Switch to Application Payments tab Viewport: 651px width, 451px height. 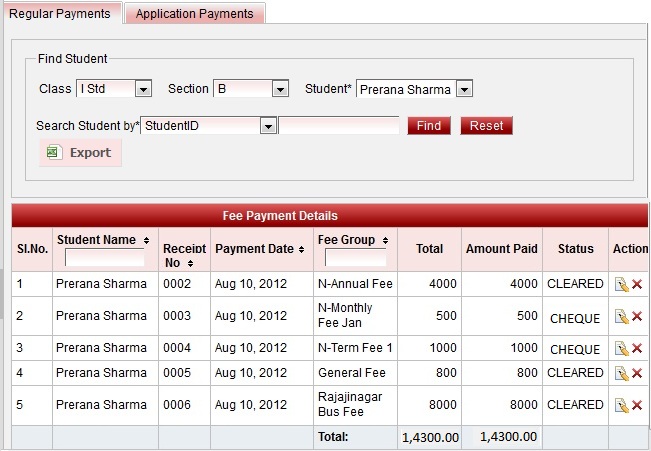point(196,14)
